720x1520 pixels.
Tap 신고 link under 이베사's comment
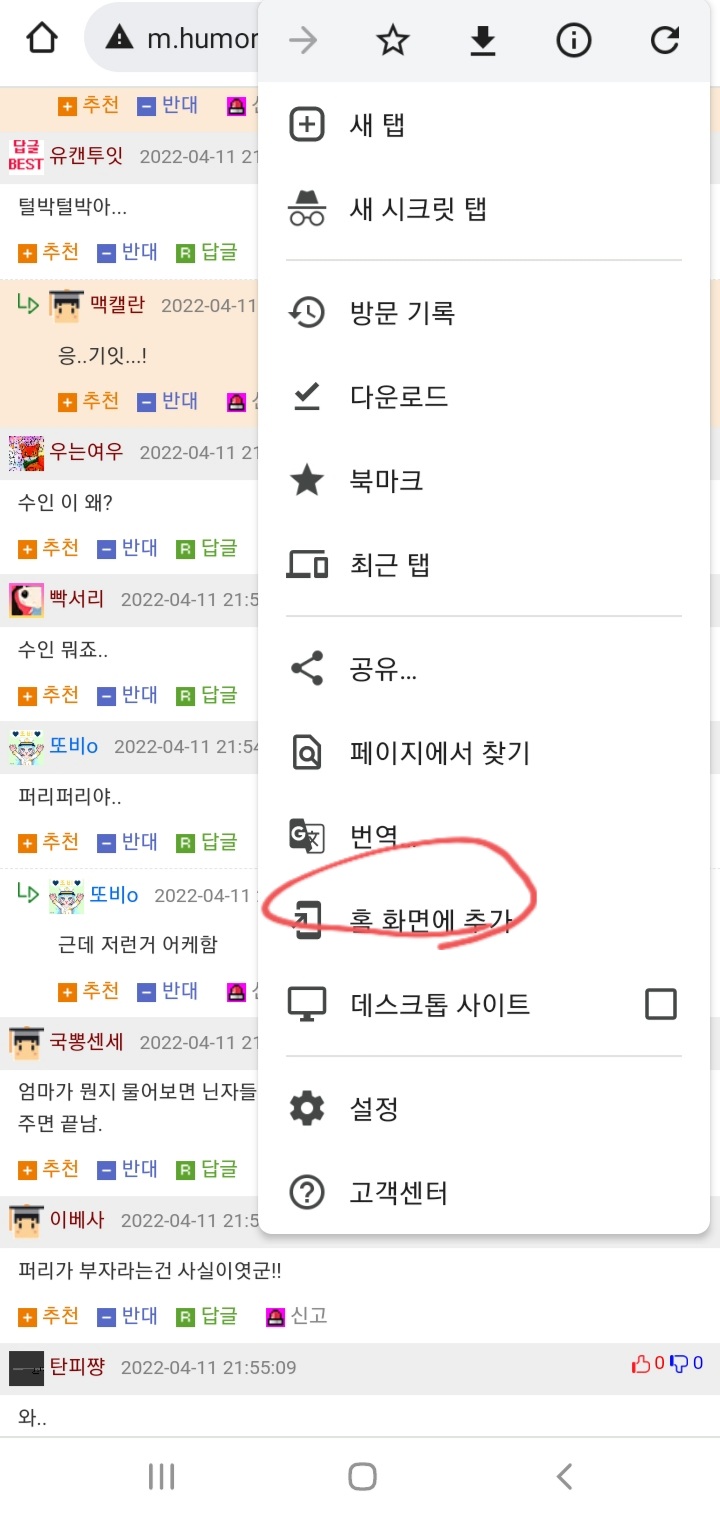click(x=297, y=1316)
